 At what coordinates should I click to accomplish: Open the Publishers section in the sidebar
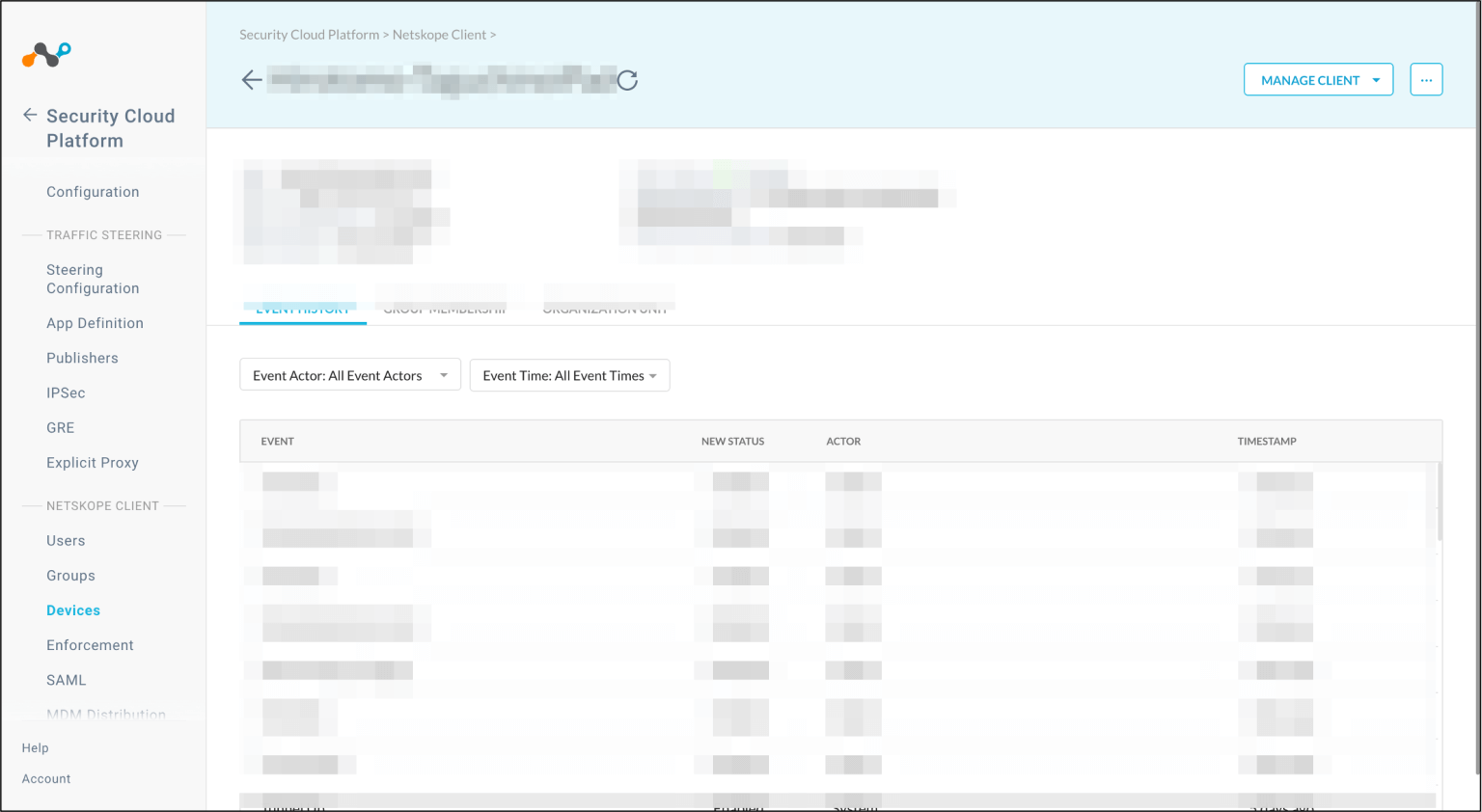pyautogui.click(x=82, y=358)
